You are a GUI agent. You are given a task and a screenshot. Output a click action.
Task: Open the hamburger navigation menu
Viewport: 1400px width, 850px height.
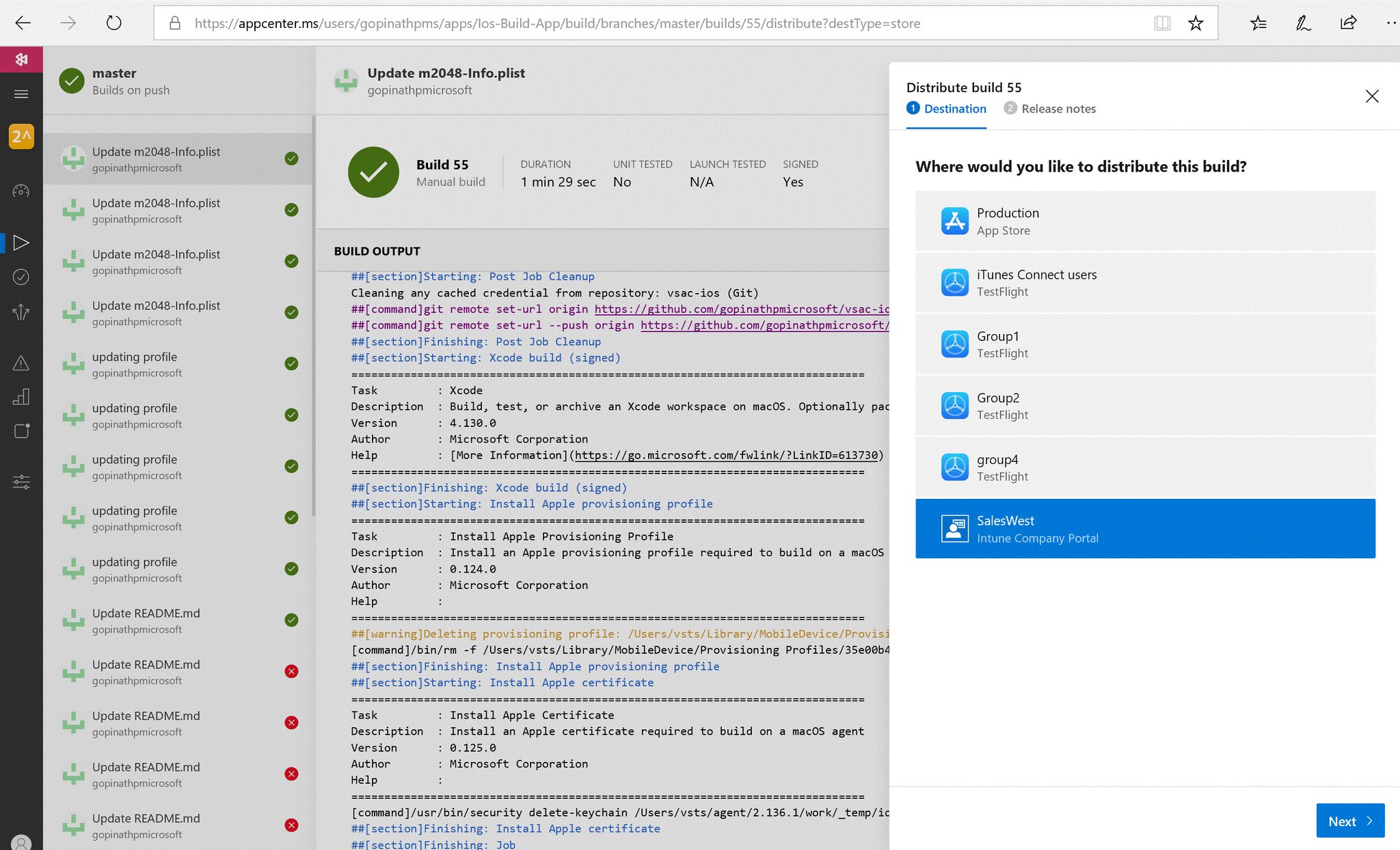pos(21,94)
